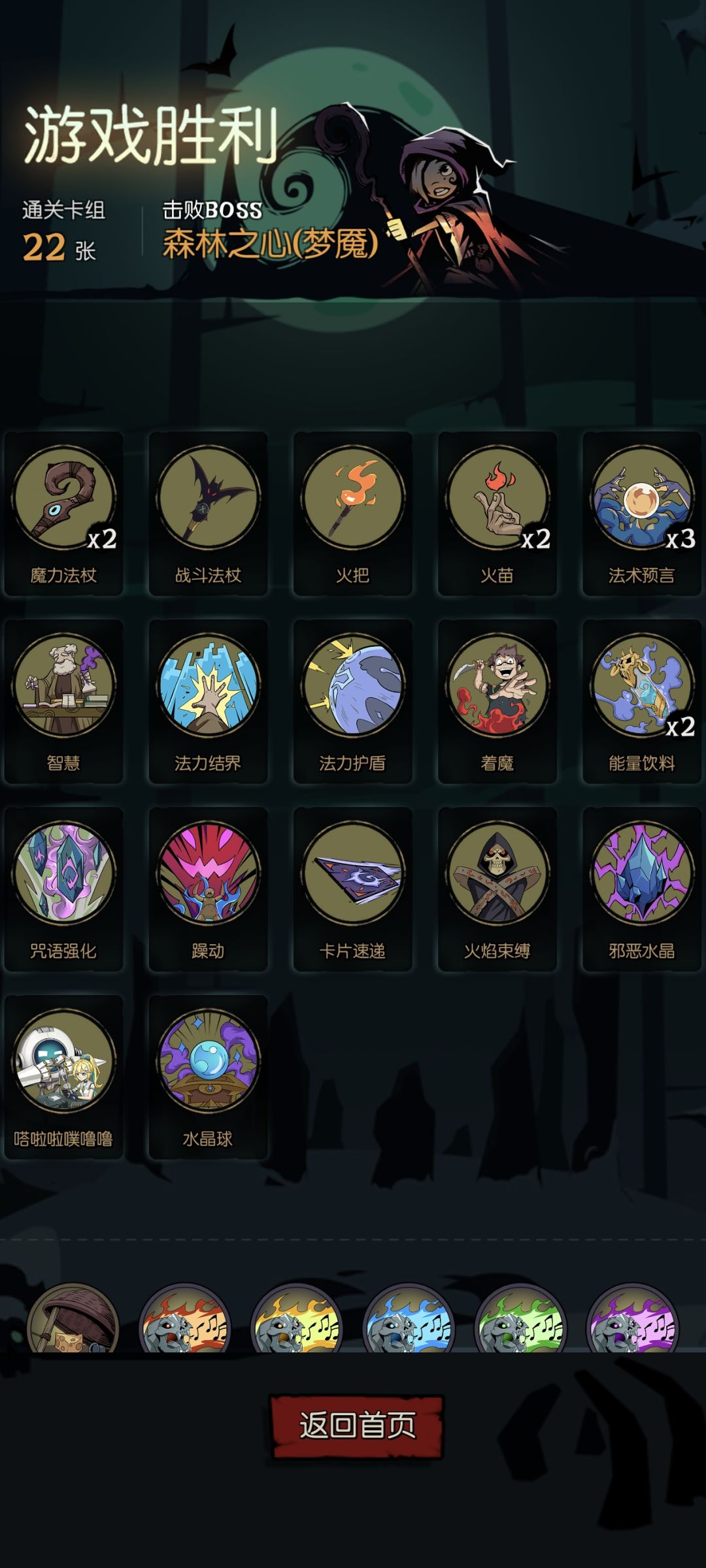Tap the 火焰束缚 skeleton card
This screenshot has height=1568, width=706.
tap(497, 889)
